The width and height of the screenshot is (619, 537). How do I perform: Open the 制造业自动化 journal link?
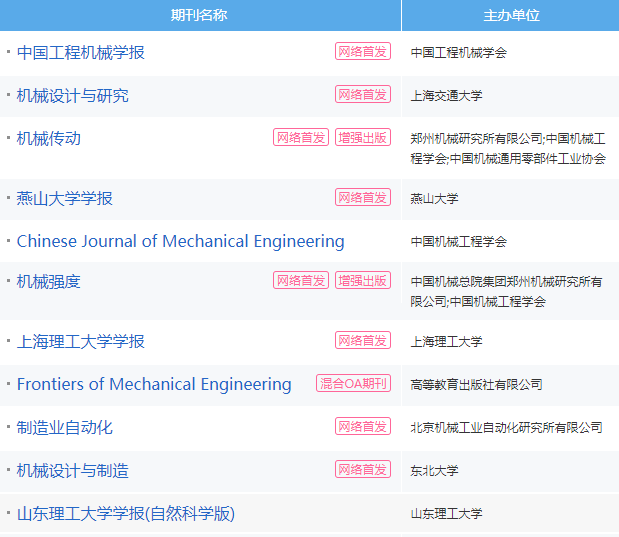pyautogui.click(x=64, y=428)
